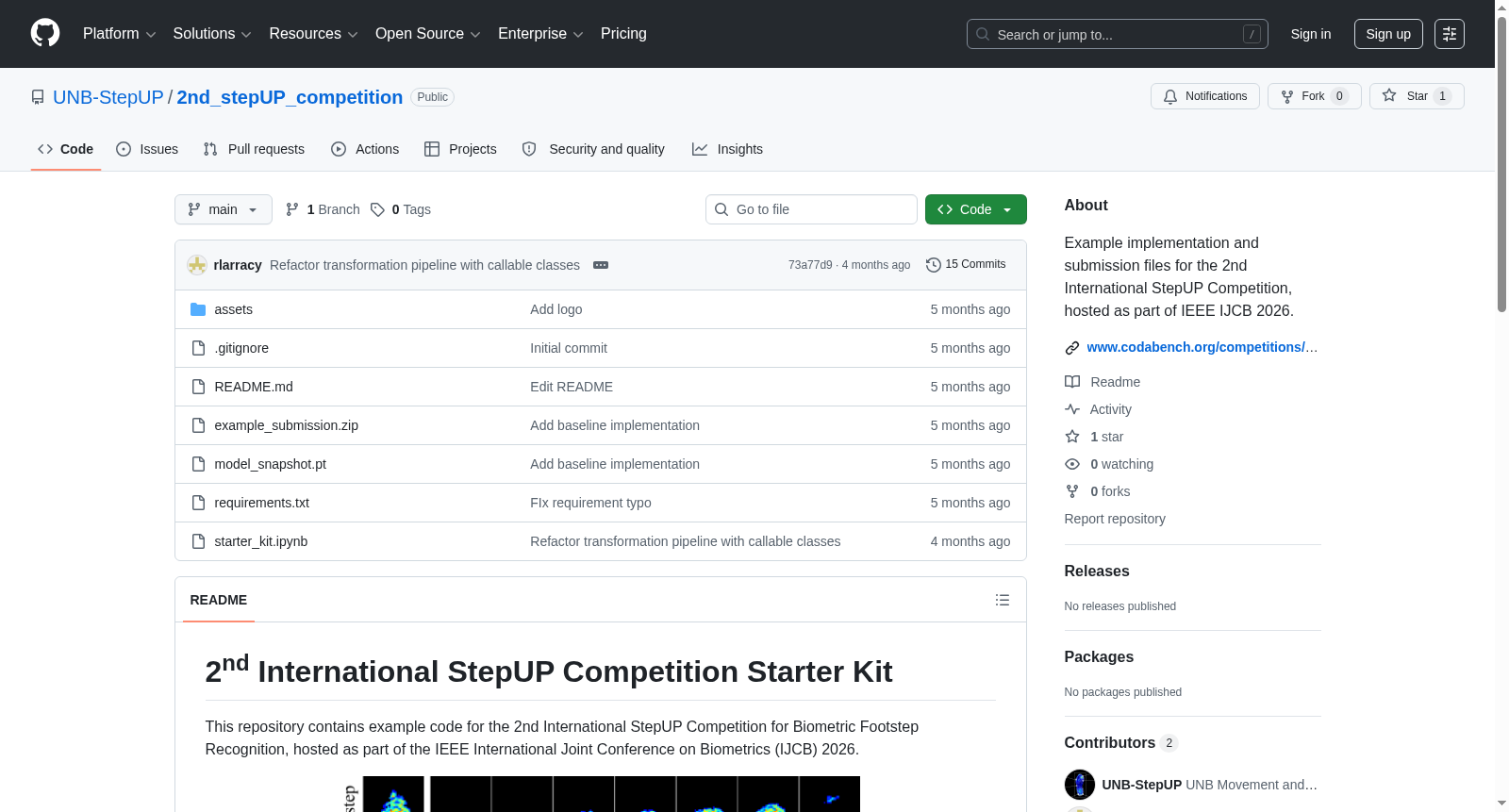Click the assets folder icon

(198, 309)
